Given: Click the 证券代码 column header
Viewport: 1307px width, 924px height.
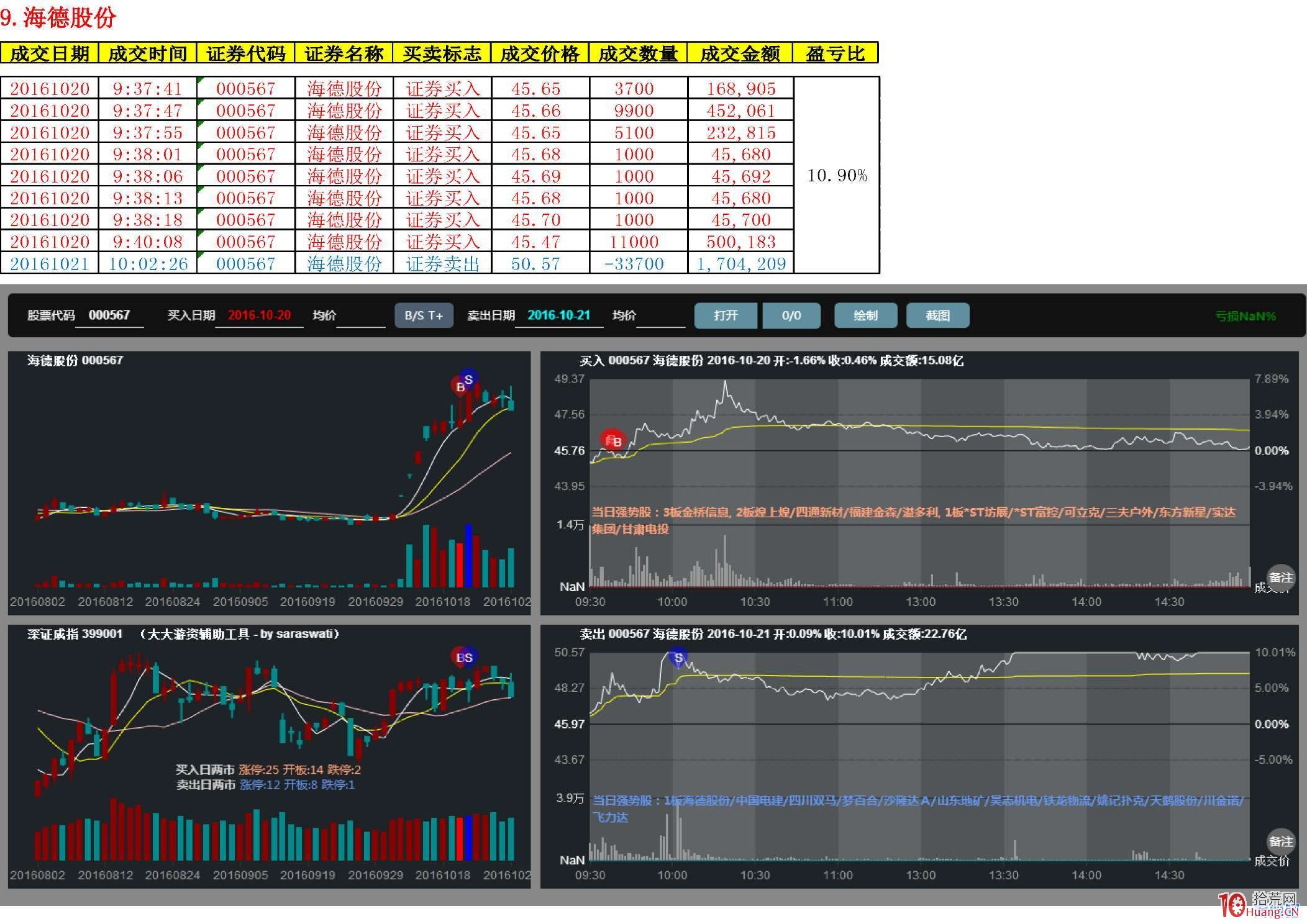Looking at the screenshot, I should click(245, 53).
